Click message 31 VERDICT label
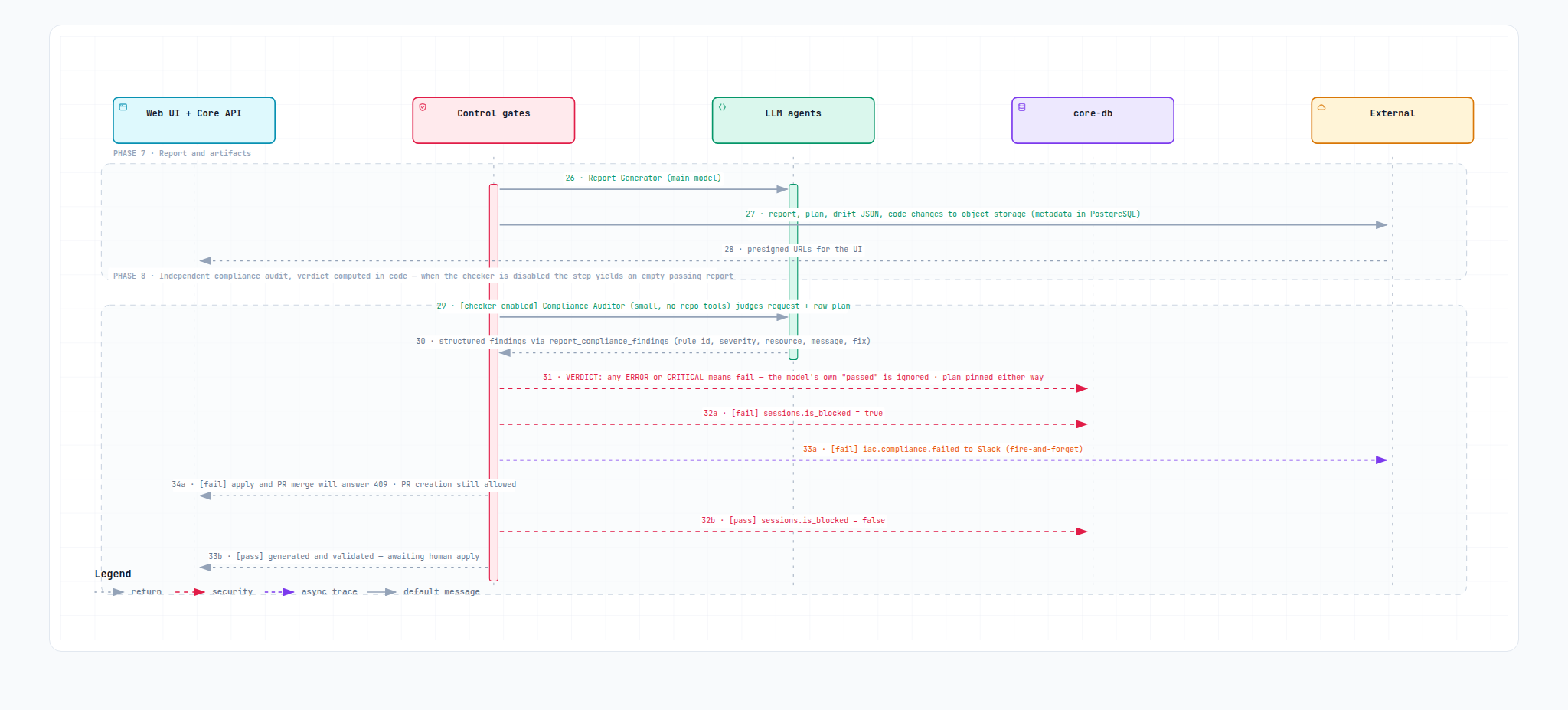 (793, 378)
